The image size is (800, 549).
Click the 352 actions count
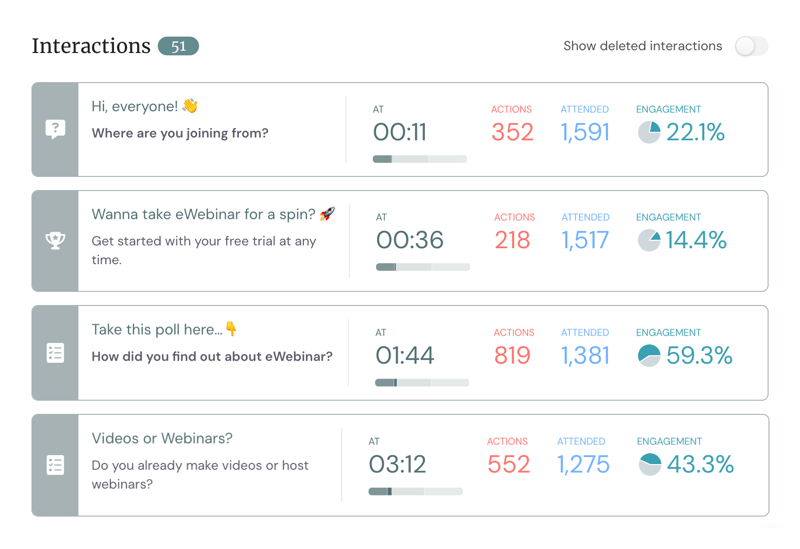click(512, 132)
